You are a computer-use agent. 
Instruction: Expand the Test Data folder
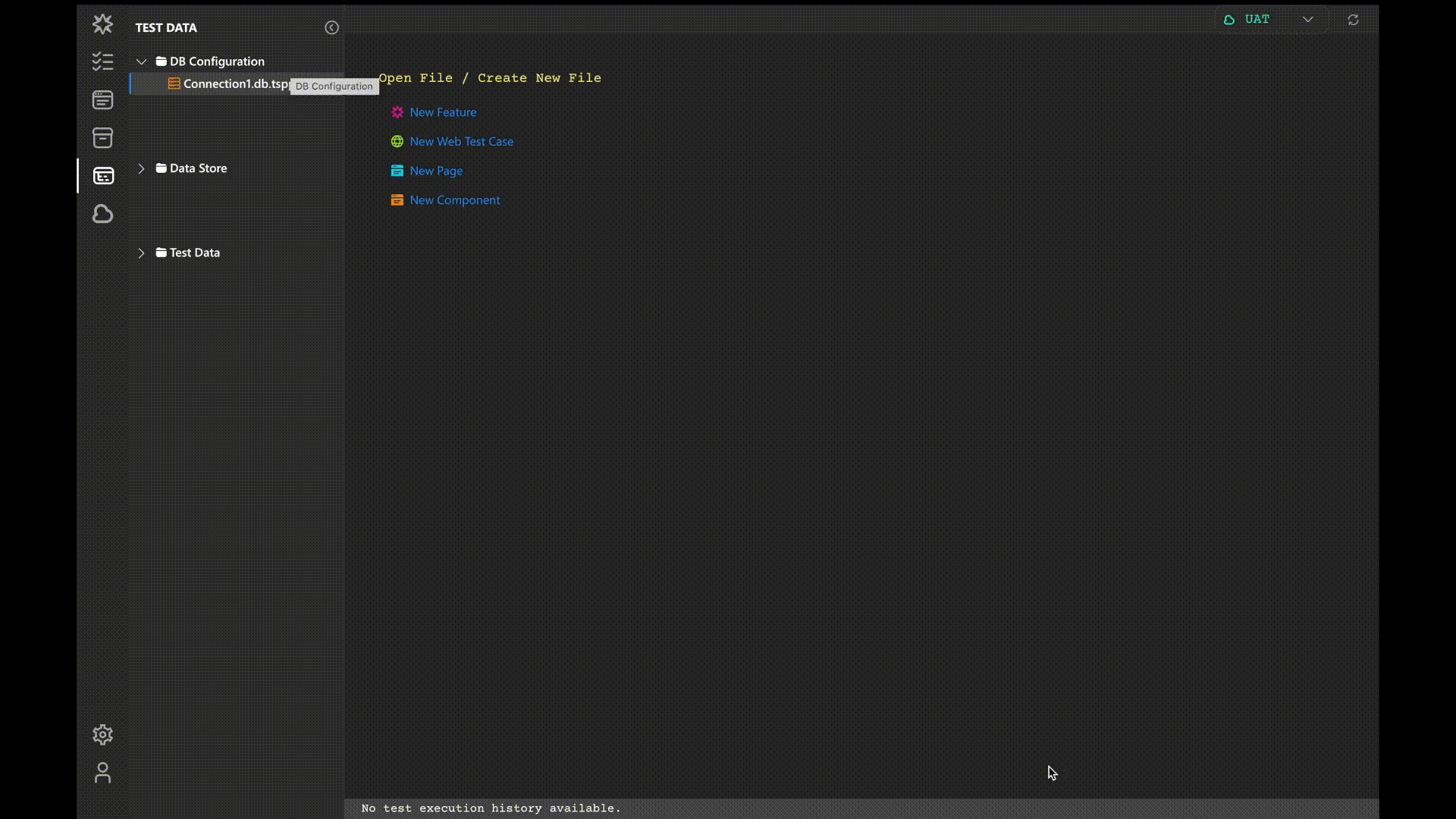pyautogui.click(x=141, y=253)
